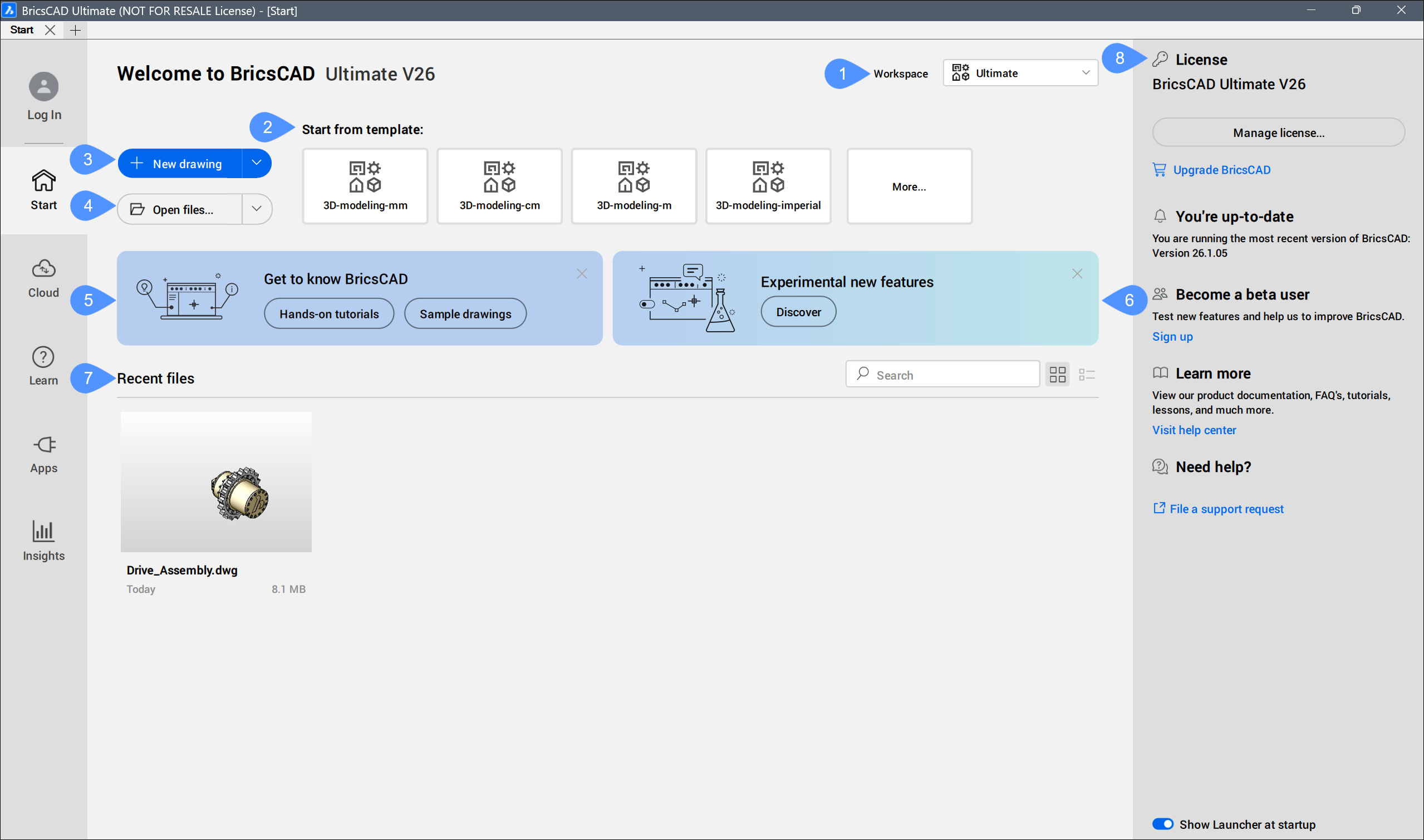Open the Learn sidebar section
The height and width of the screenshot is (840, 1424).
[x=43, y=366]
